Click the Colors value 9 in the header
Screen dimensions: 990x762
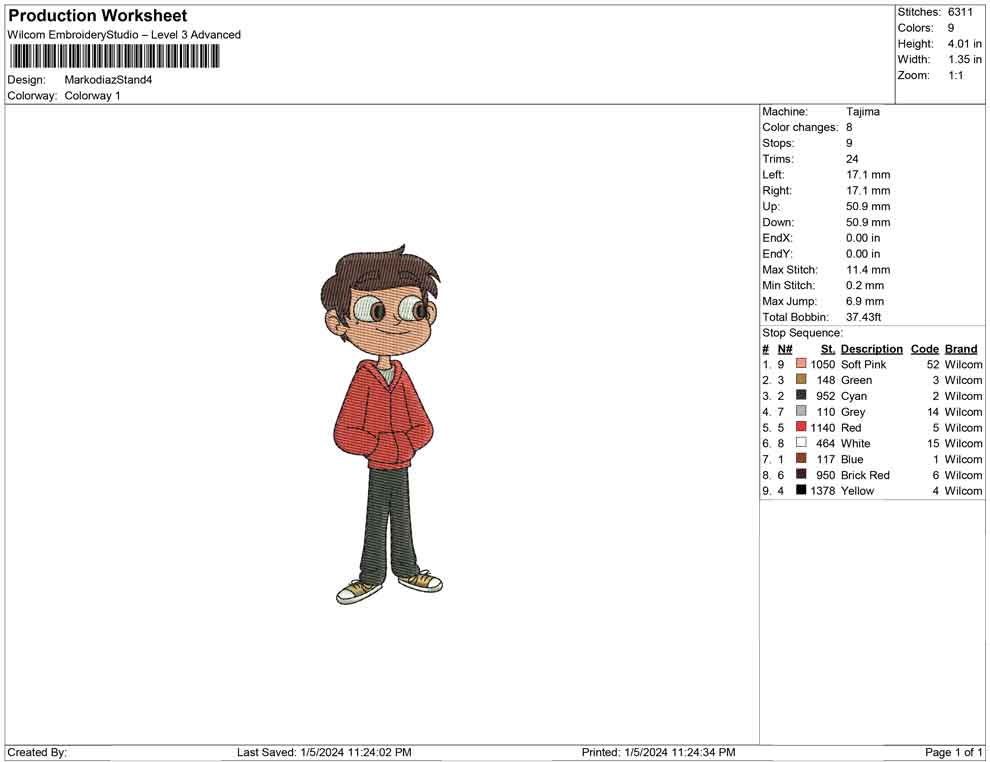(951, 28)
